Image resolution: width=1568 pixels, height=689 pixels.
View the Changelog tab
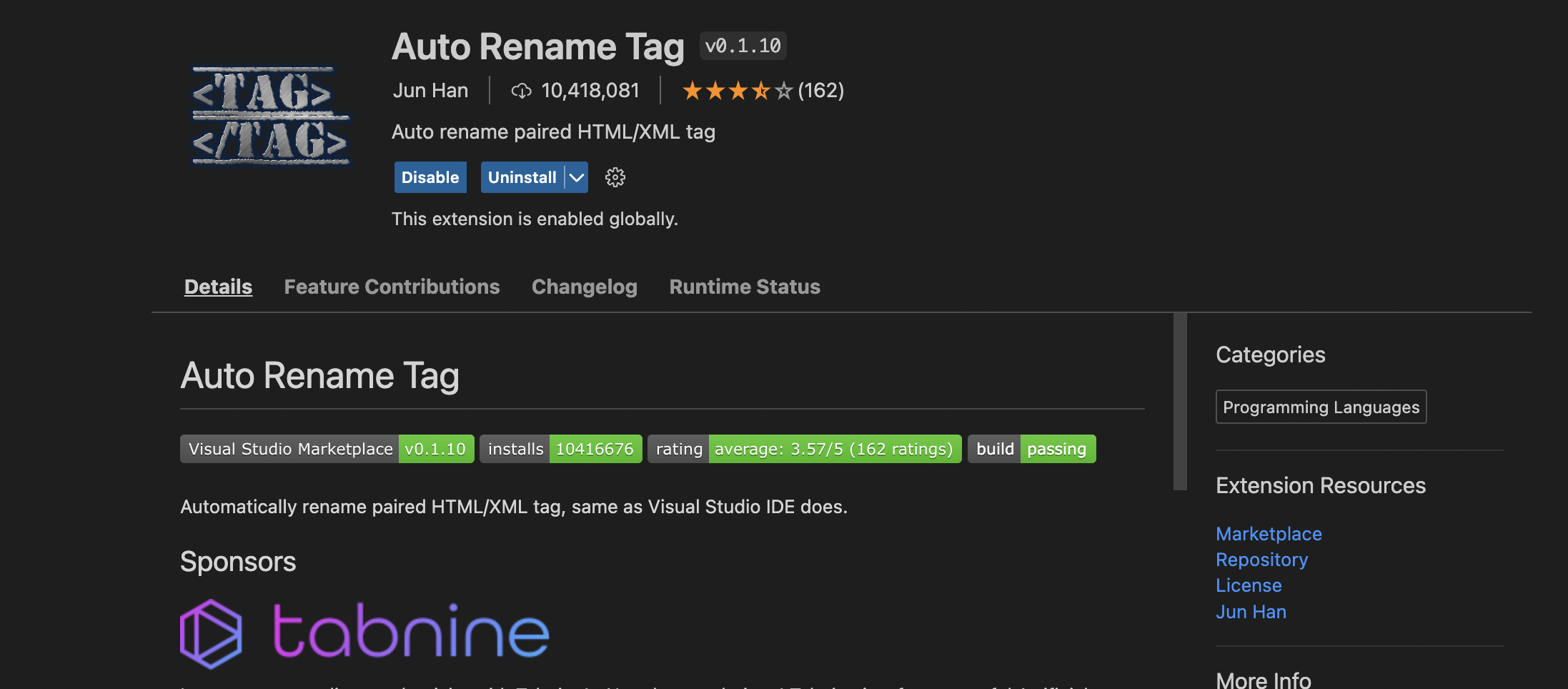click(584, 287)
